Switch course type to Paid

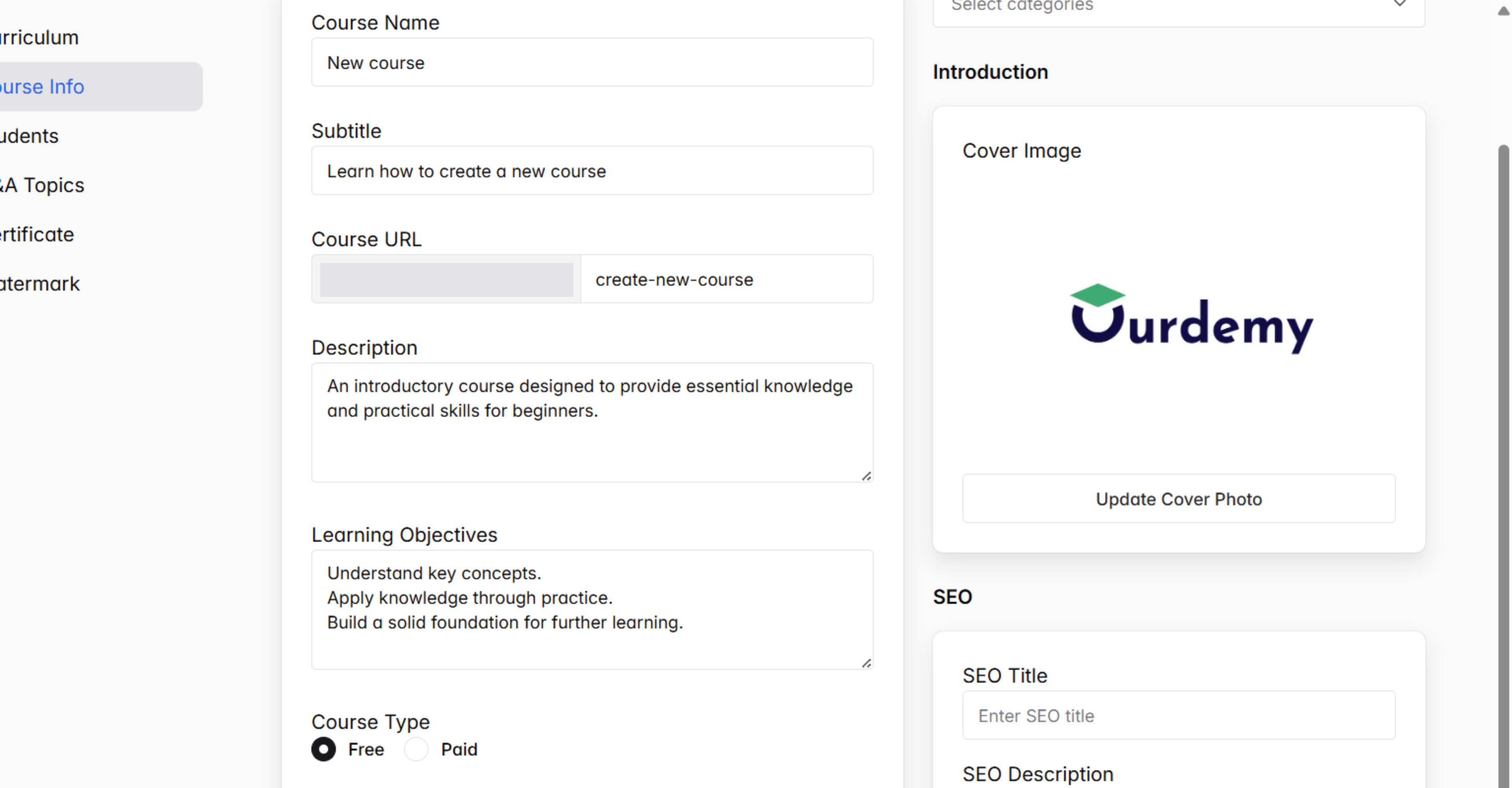(x=416, y=749)
